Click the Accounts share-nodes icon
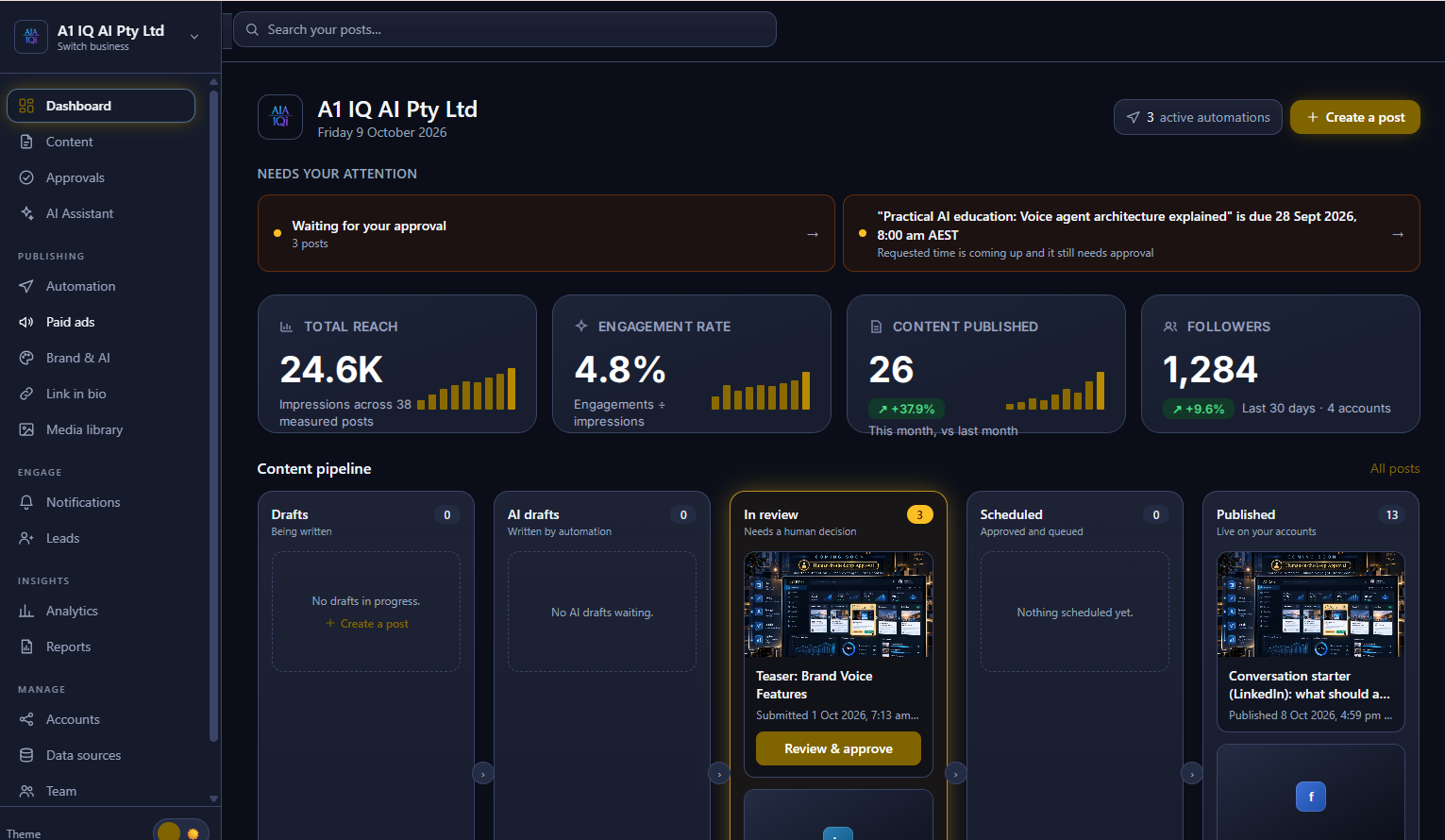1445x840 pixels. tap(26, 719)
